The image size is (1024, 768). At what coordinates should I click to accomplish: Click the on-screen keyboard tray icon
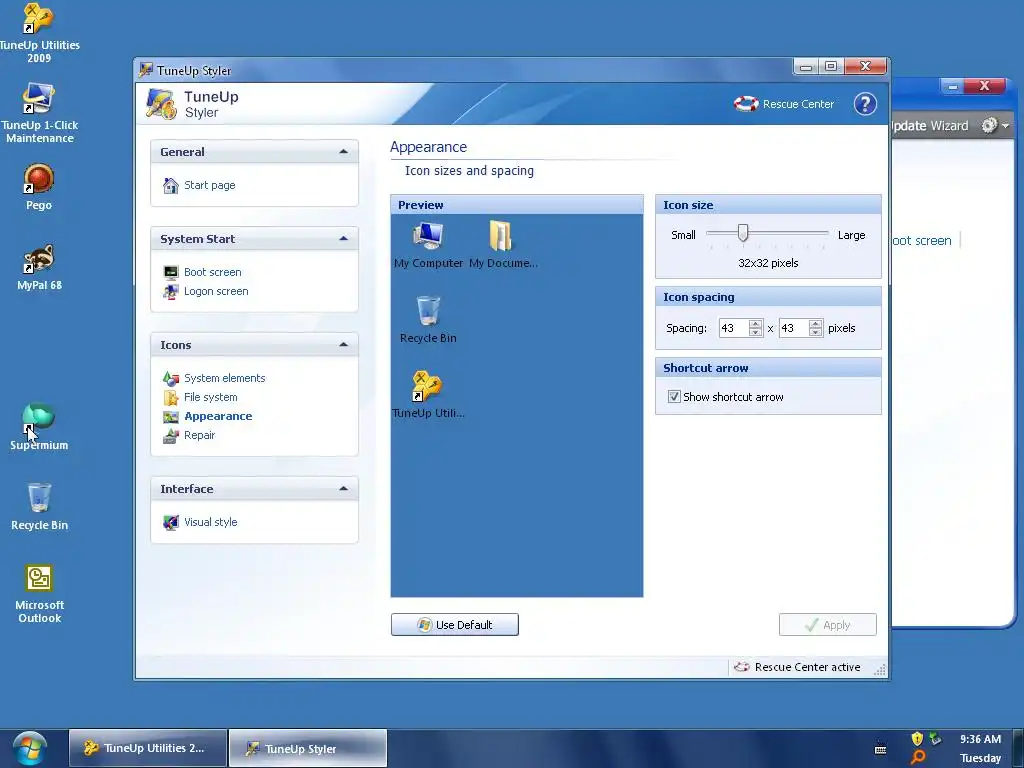[x=880, y=748]
